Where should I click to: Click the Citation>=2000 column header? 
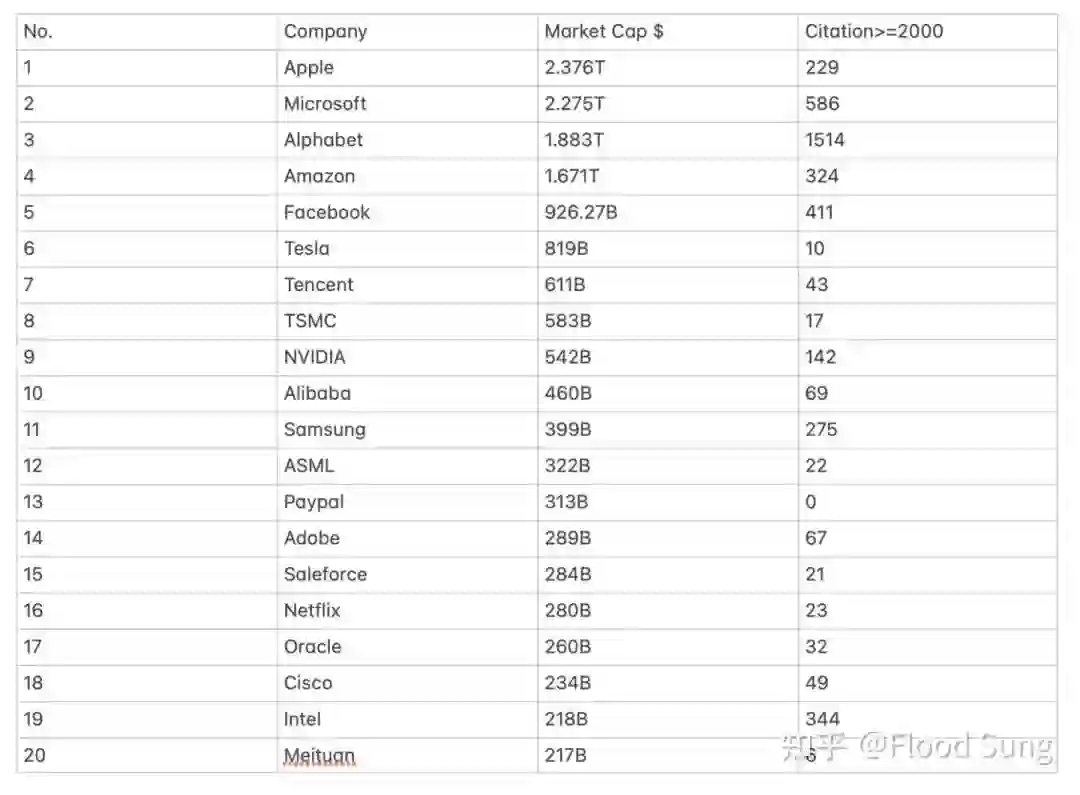coord(873,32)
